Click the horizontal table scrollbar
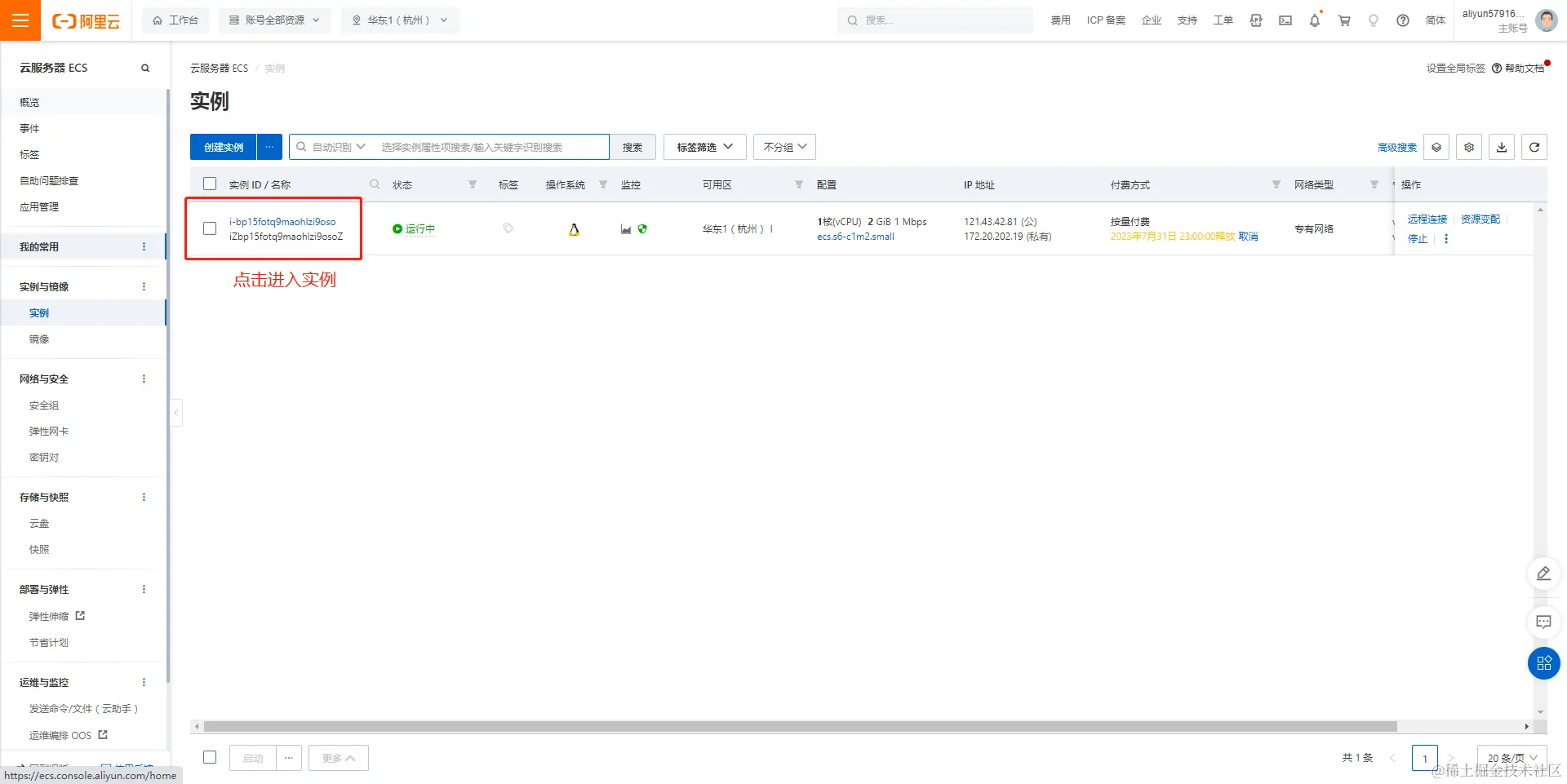 click(800, 726)
